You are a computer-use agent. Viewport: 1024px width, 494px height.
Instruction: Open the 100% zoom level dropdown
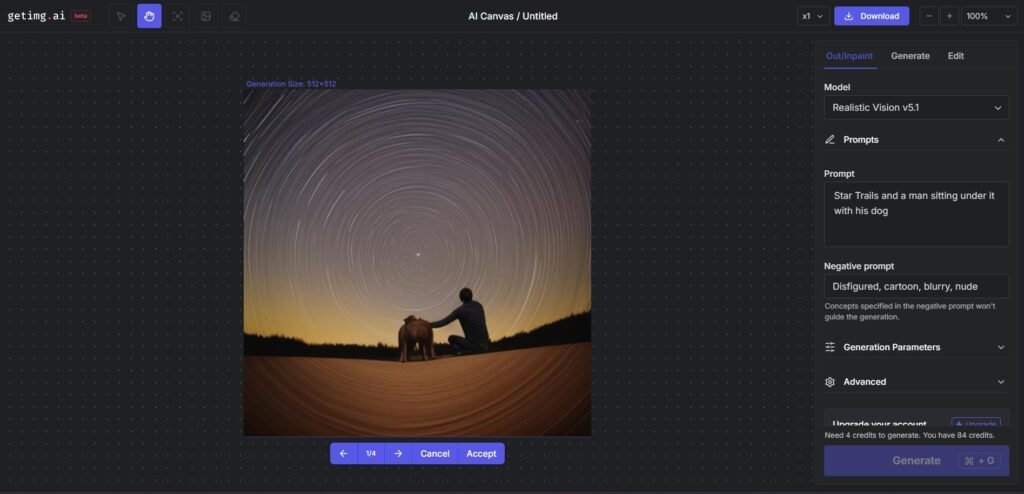(x=985, y=16)
